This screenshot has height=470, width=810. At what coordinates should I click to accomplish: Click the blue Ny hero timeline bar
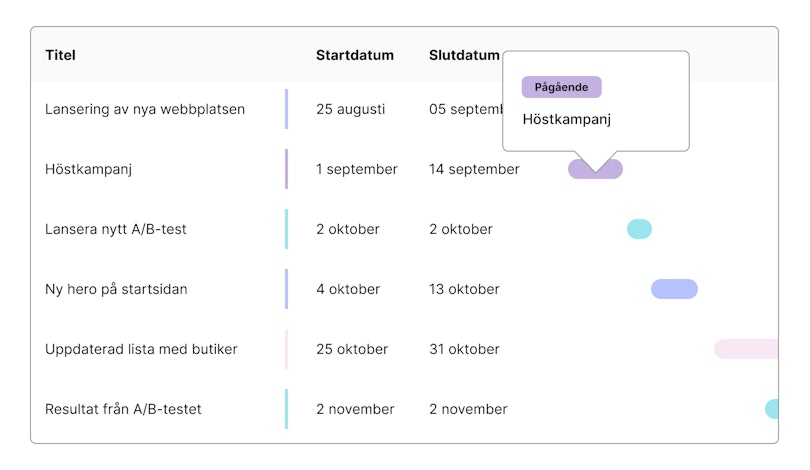click(x=674, y=289)
